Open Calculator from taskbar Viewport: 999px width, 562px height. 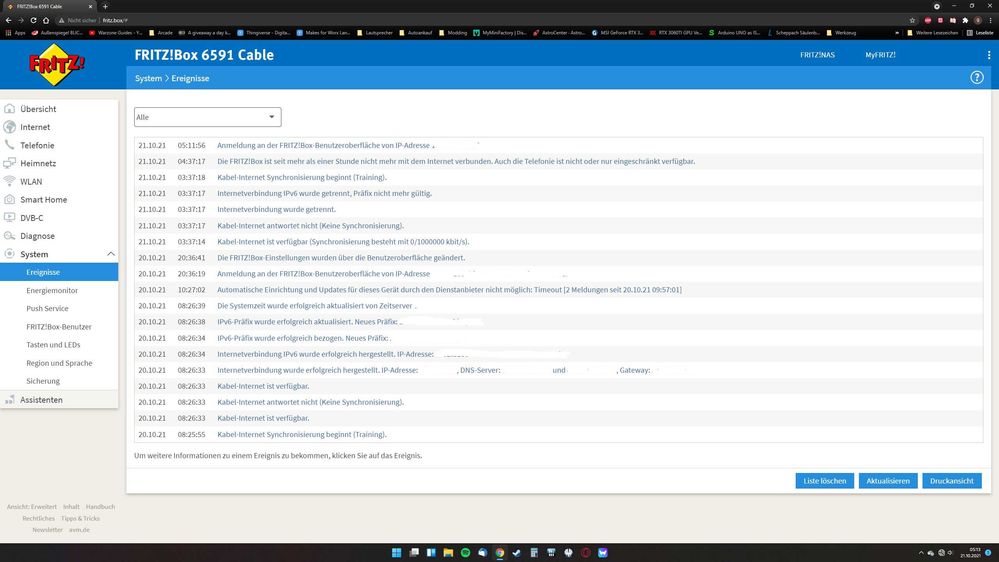point(534,552)
